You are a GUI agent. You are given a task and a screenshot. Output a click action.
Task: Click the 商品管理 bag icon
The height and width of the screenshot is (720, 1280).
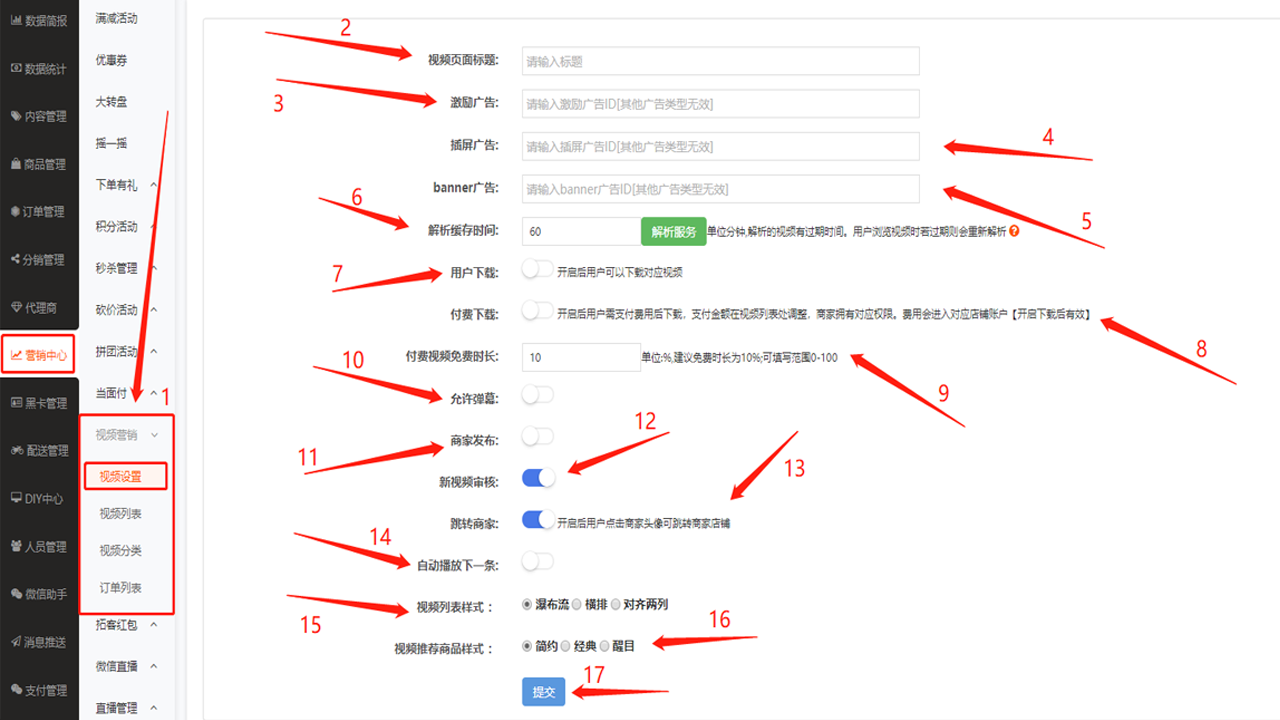coord(15,164)
